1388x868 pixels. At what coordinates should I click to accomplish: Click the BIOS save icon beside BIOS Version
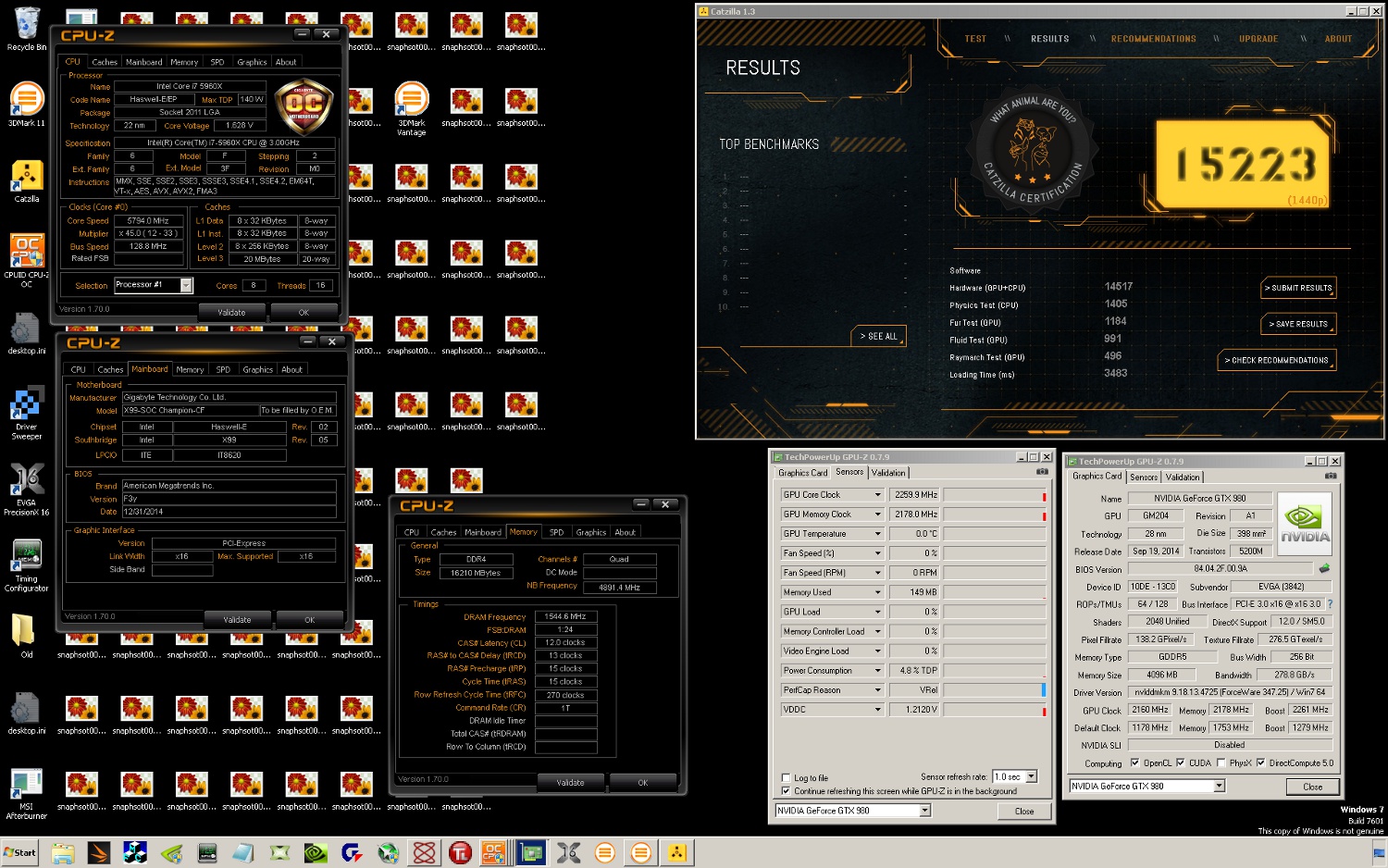[x=1324, y=568]
